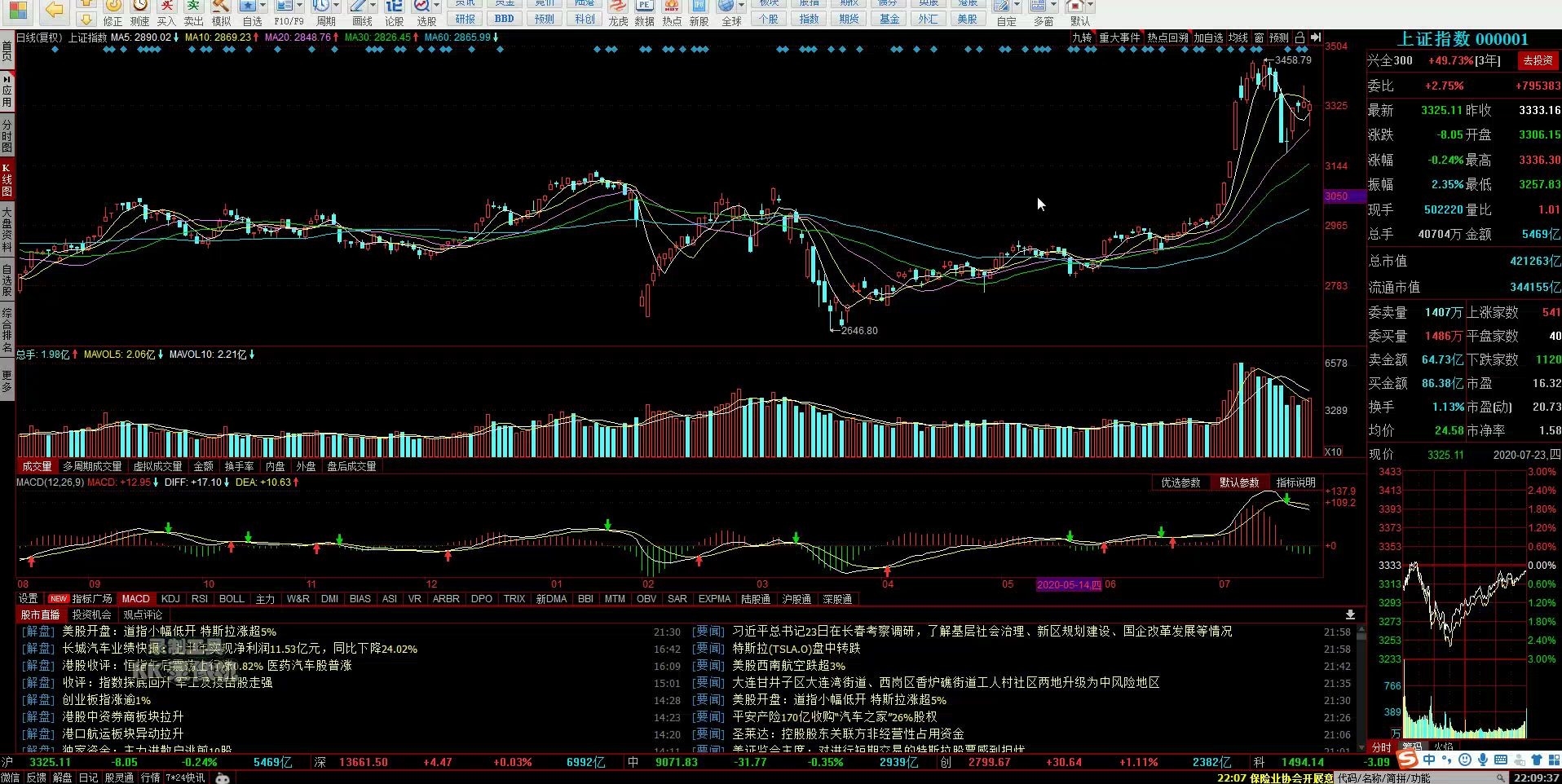Open the 模拟 simulated trading icon

tap(221, 13)
